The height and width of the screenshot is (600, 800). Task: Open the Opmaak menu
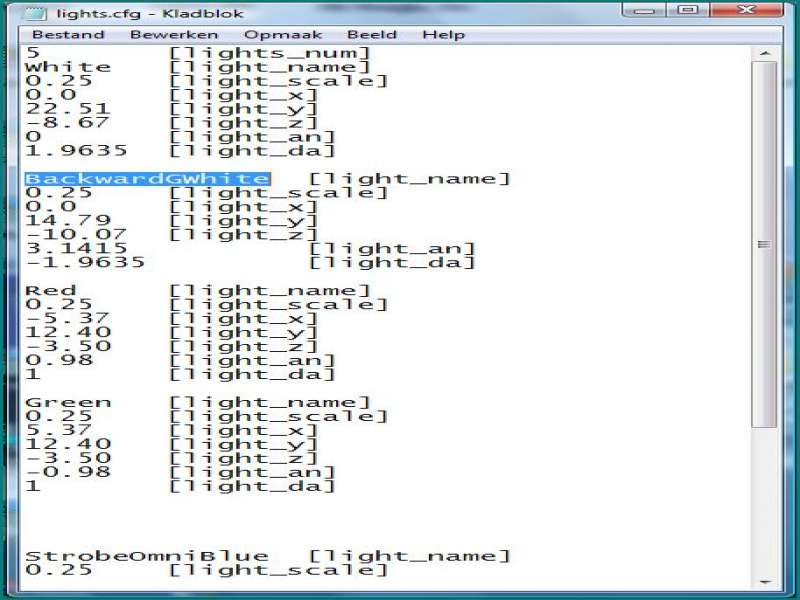283,35
